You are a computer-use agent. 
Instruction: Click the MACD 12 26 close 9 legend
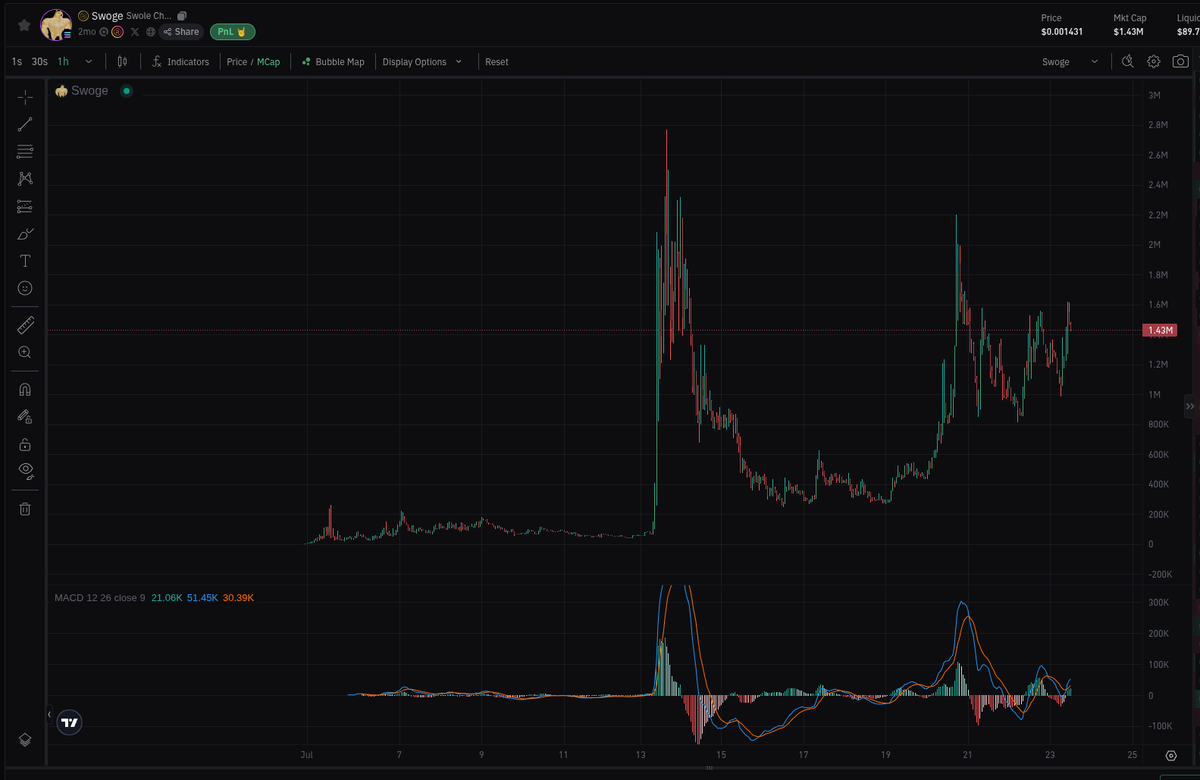pos(100,598)
